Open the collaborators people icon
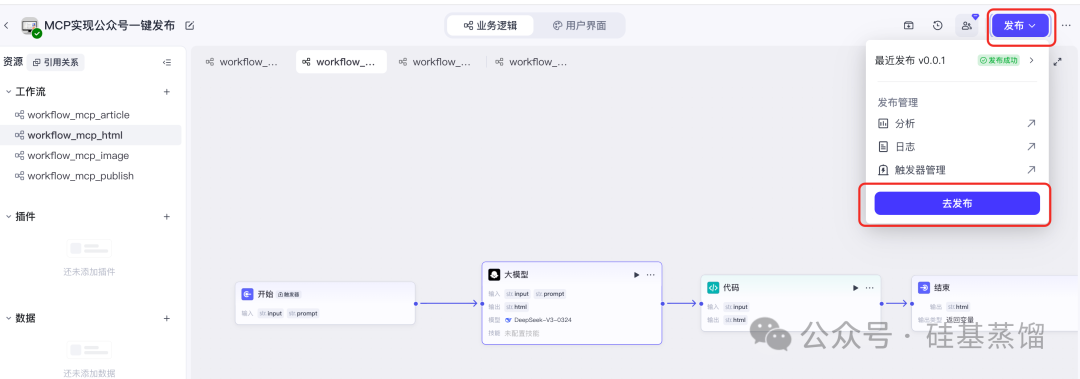Viewport: 1080px width, 379px height. (966, 25)
